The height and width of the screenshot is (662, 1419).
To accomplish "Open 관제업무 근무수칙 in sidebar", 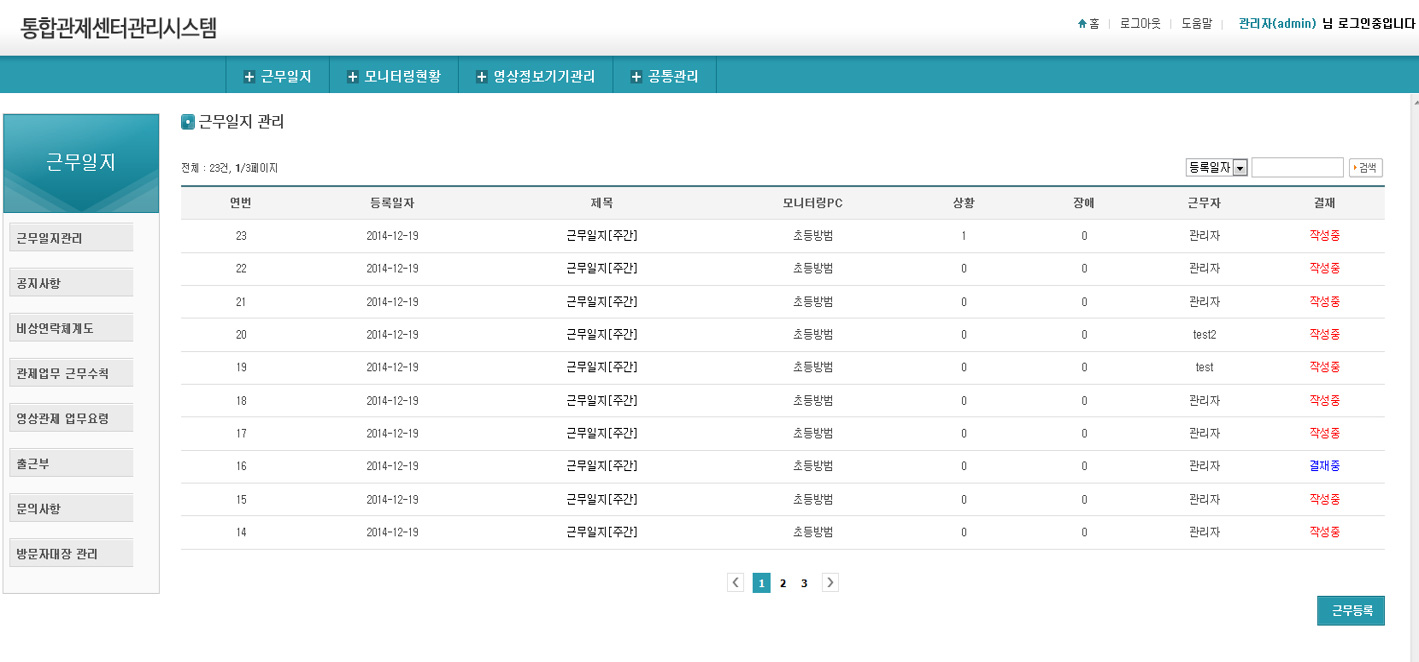I will (71, 373).
